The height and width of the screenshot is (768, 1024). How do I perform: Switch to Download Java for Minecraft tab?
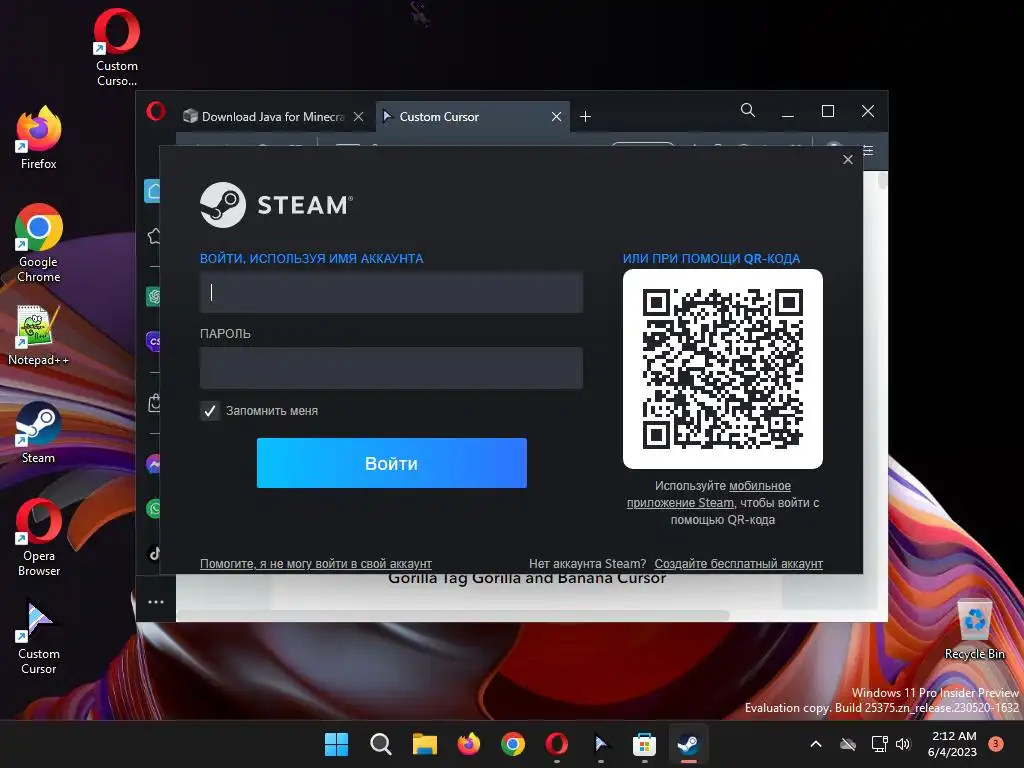[272, 116]
